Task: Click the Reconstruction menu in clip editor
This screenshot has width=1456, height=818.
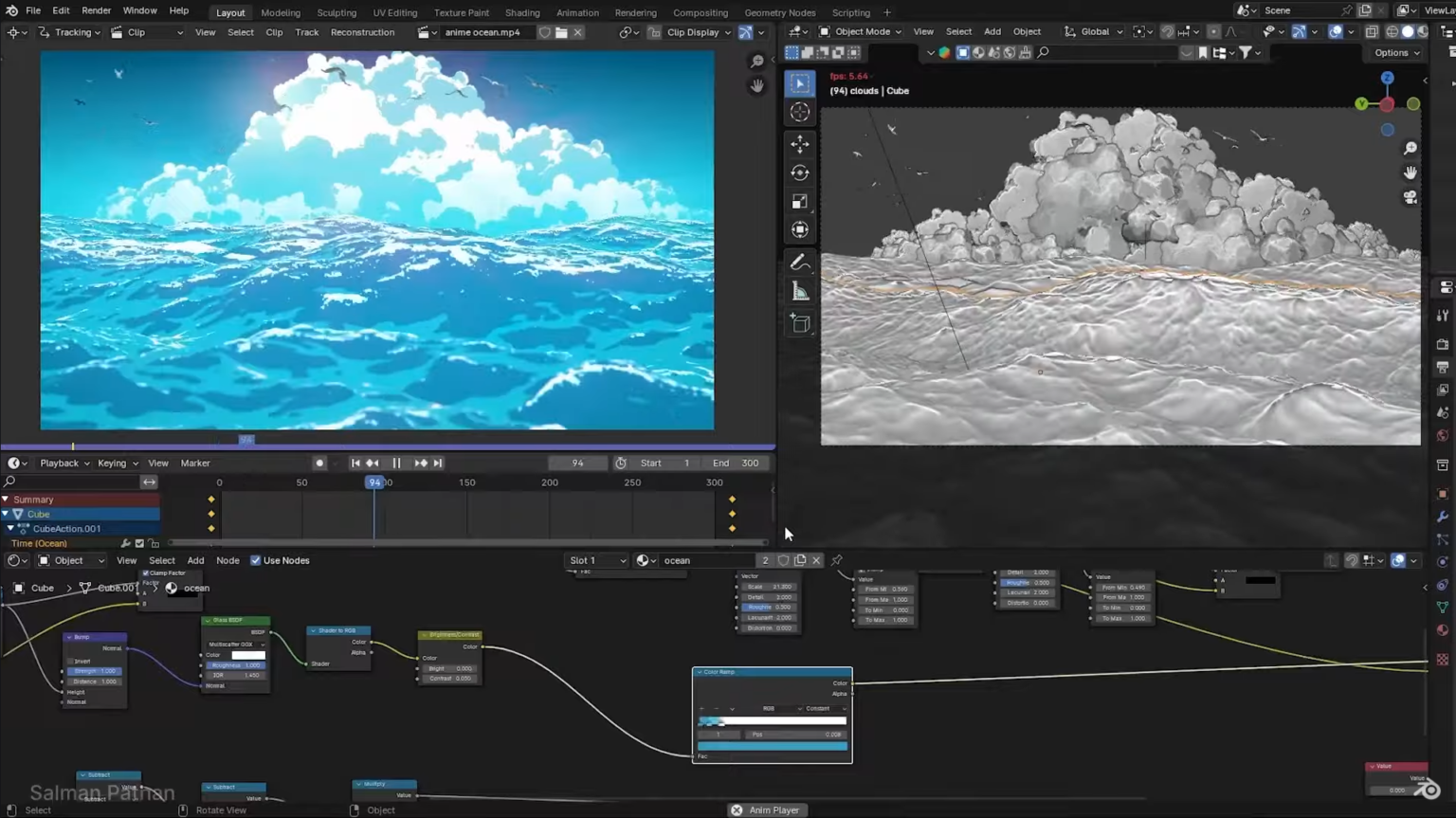Action: pyautogui.click(x=362, y=32)
